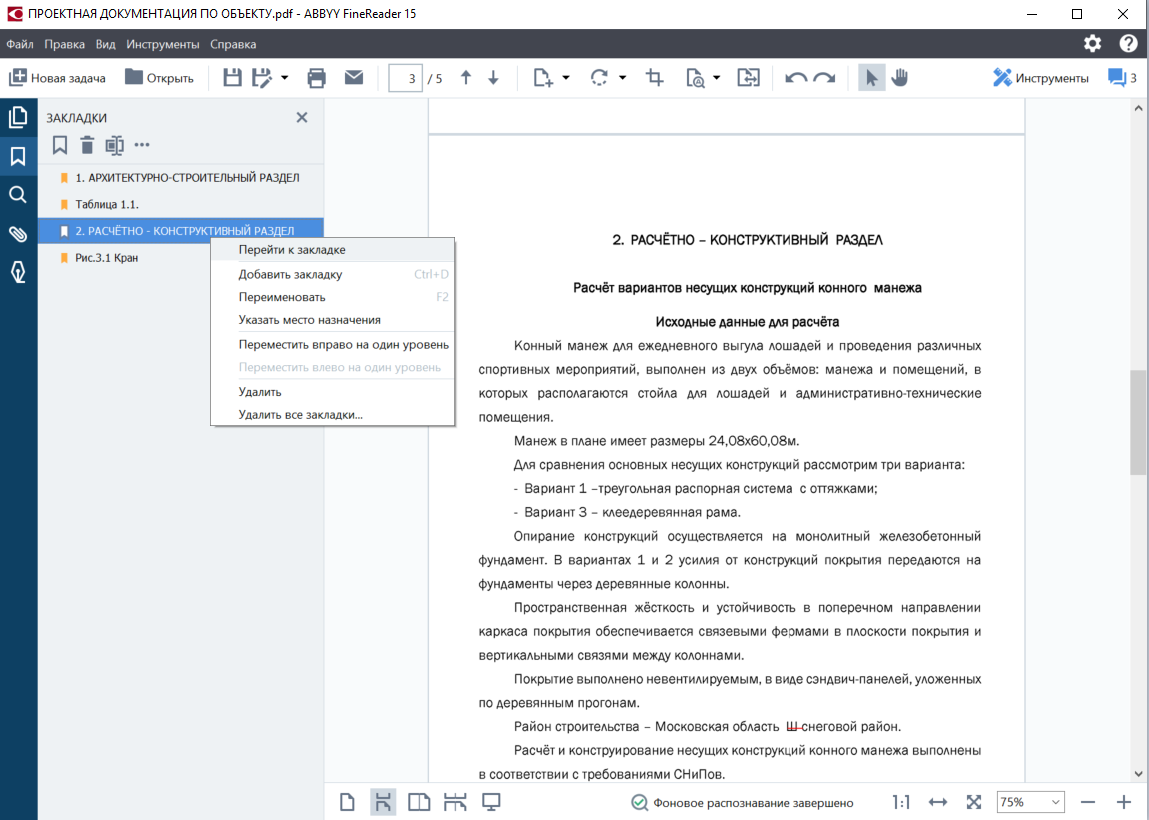
Task: Print the document
Action: (316, 77)
